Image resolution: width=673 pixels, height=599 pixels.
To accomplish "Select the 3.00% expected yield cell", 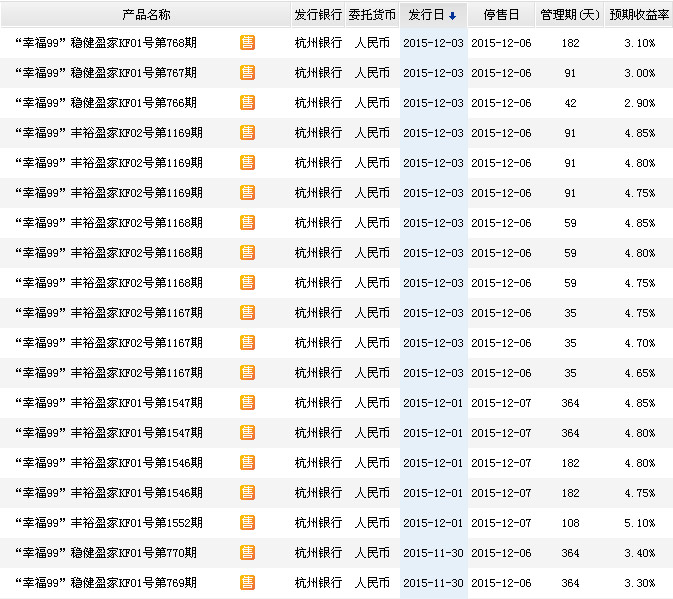I will pyautogui.click(x=640, y=73).
